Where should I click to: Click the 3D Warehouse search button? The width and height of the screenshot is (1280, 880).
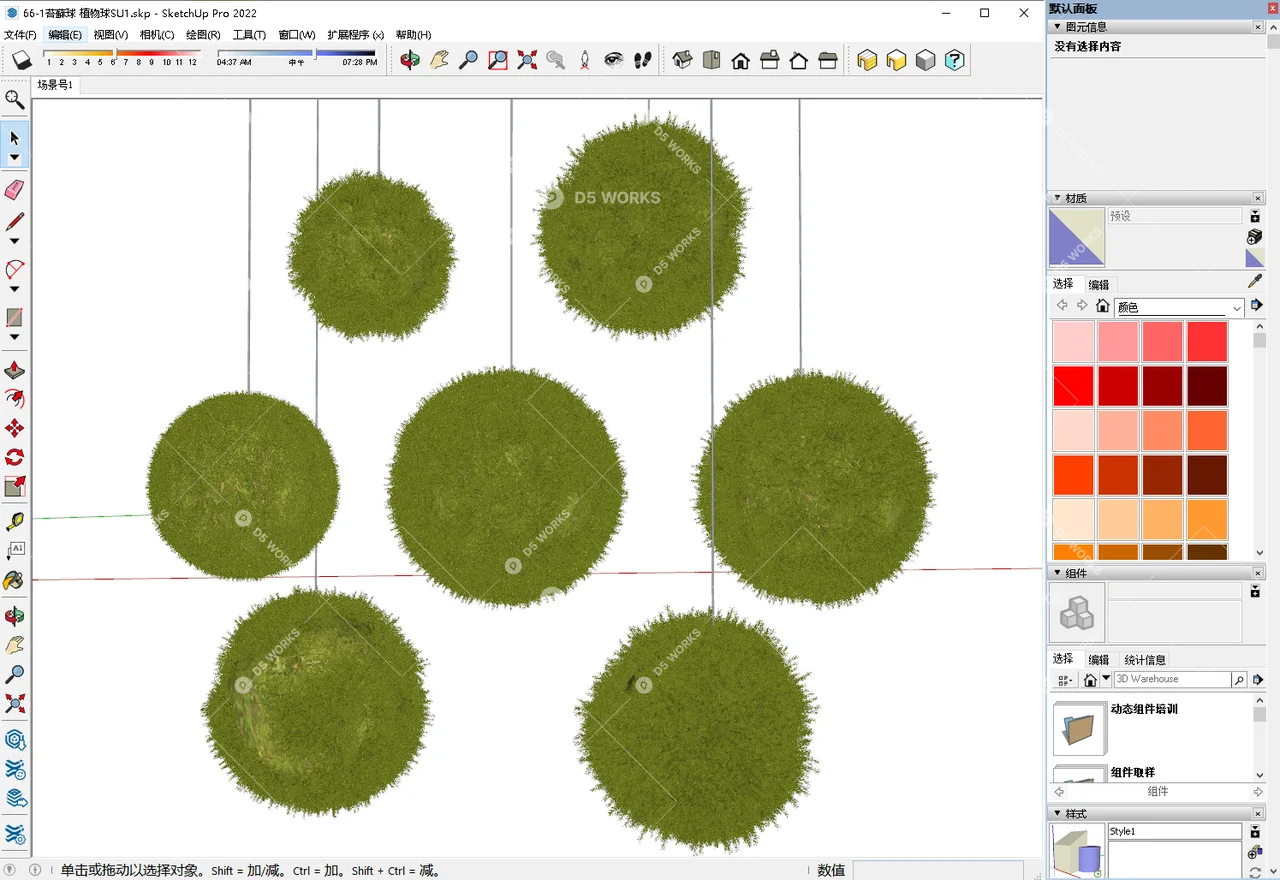[x=1239, y=680]
